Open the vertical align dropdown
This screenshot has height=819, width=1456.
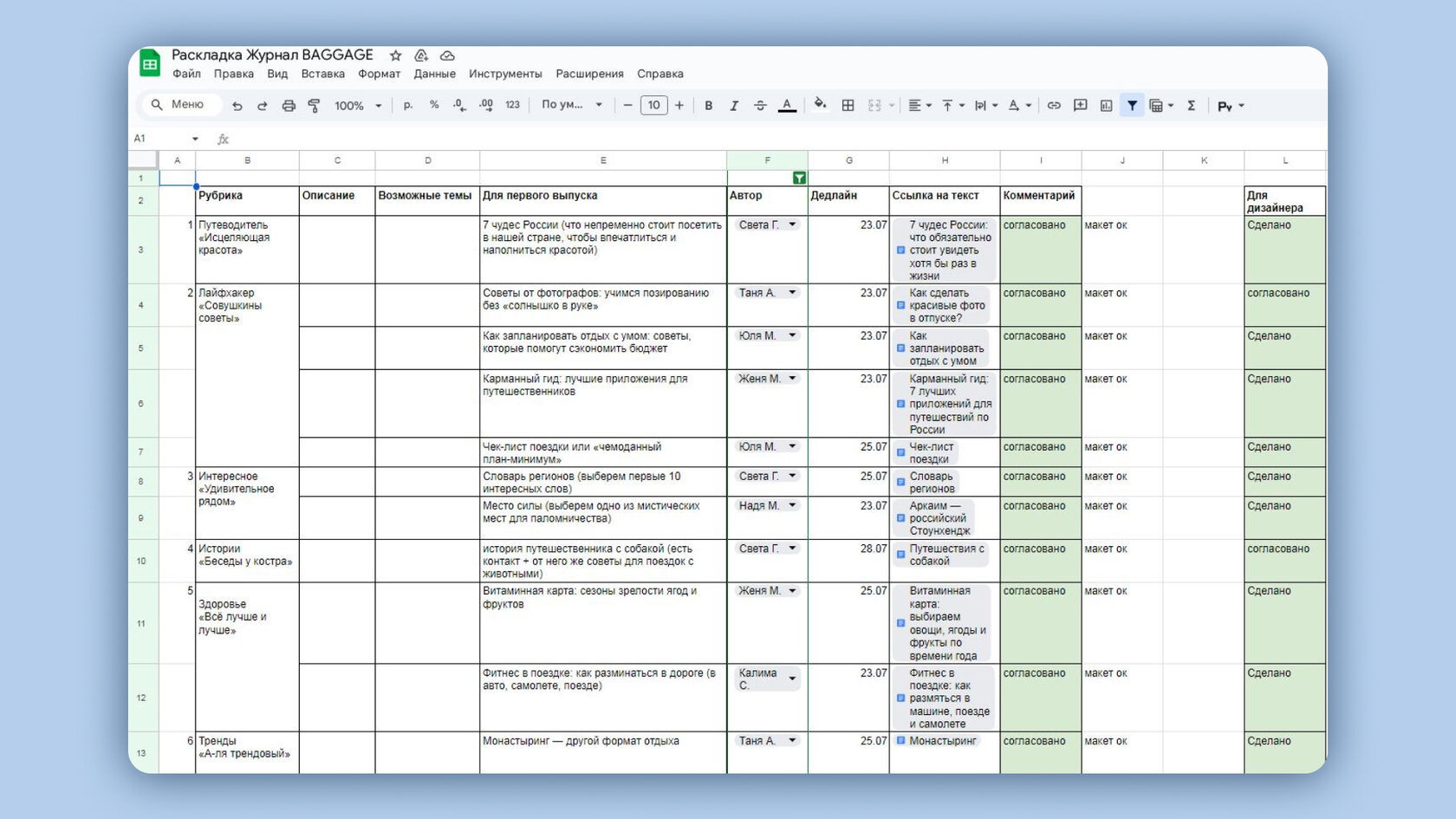pyautogui.click(x=953, y=106)
